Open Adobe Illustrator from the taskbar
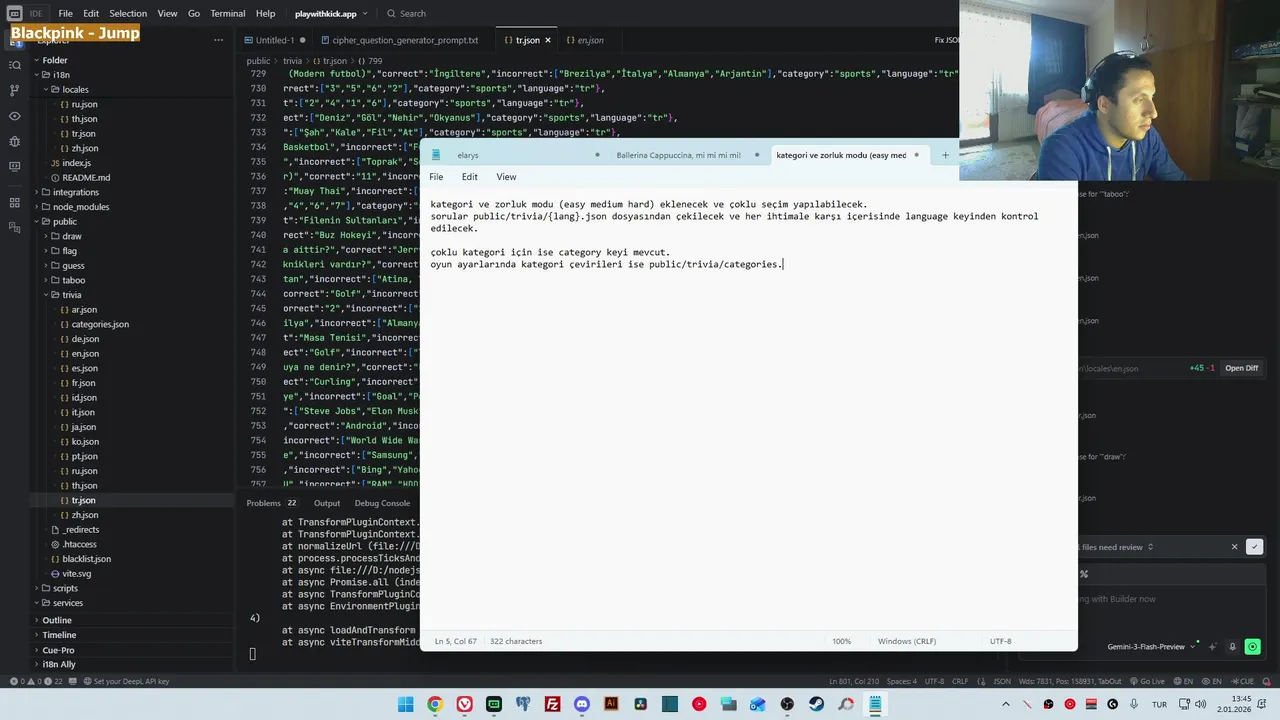The image size is (1280, 720). click(611, 704)
